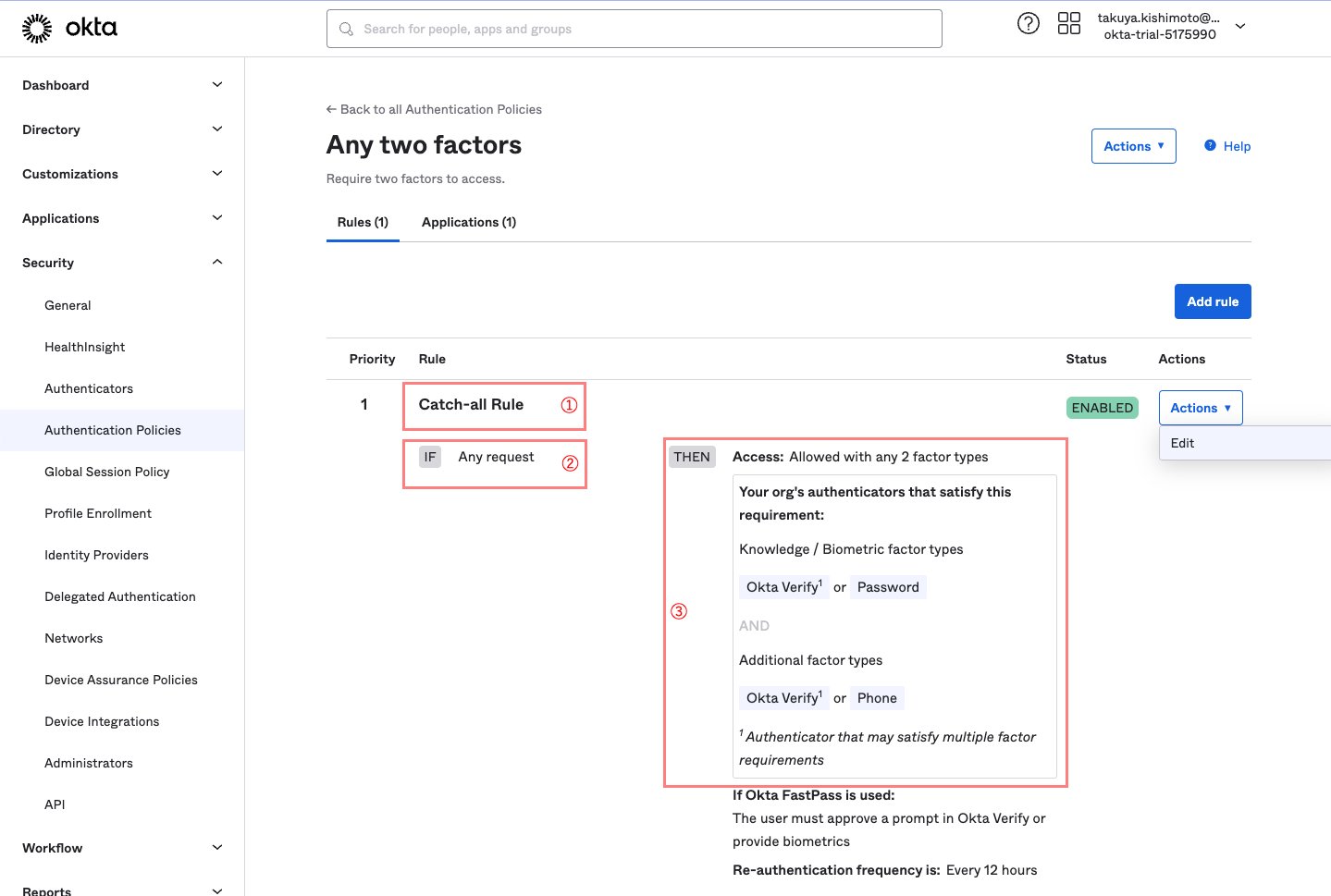Image resolution: width=1331 pixels, height=896 pixels.
Task: Open Authenticators in the Security menu
Action: tap(89, 388)
